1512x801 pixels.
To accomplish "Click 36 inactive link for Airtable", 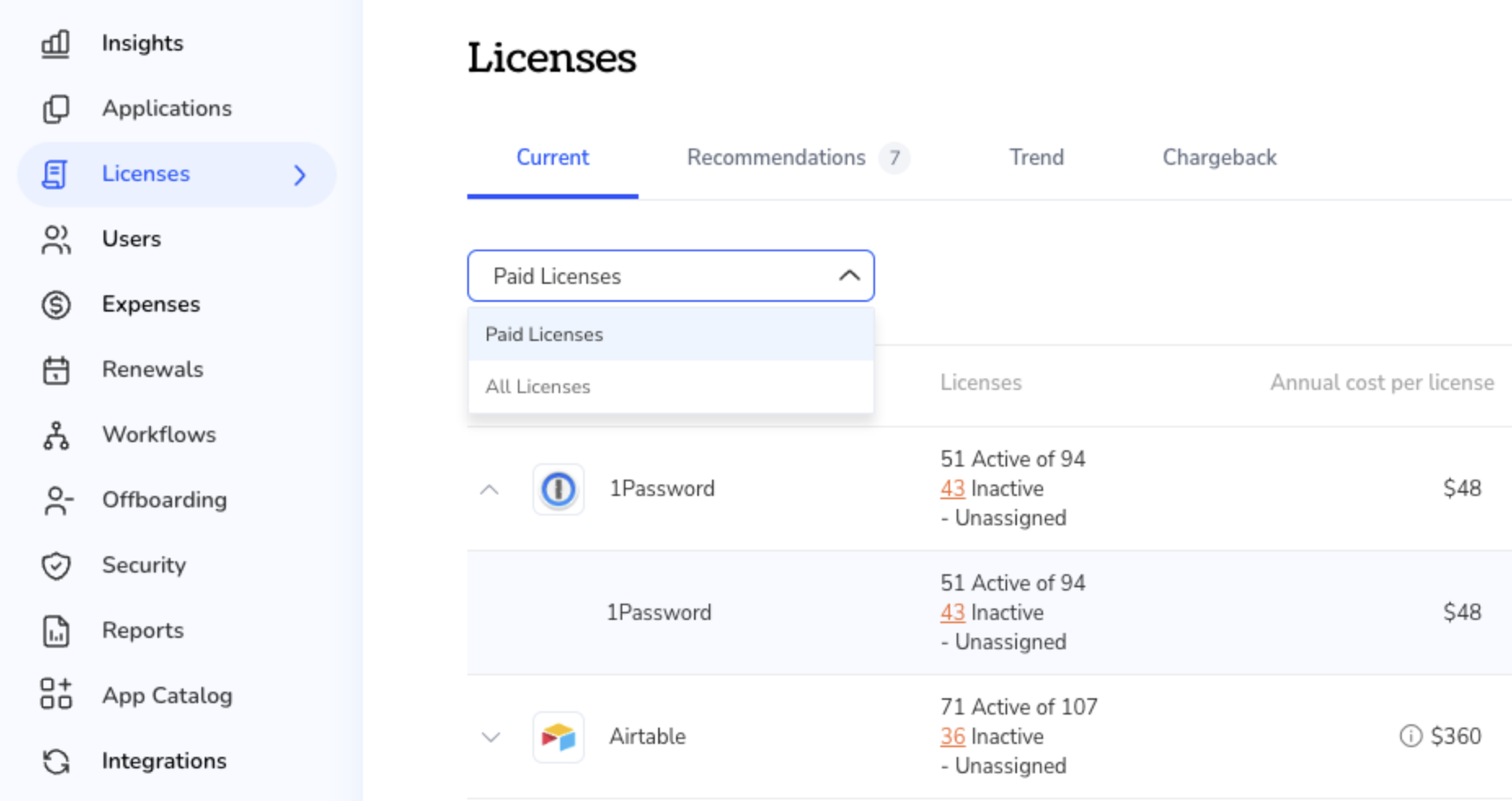I will click(x=952, y=737).
